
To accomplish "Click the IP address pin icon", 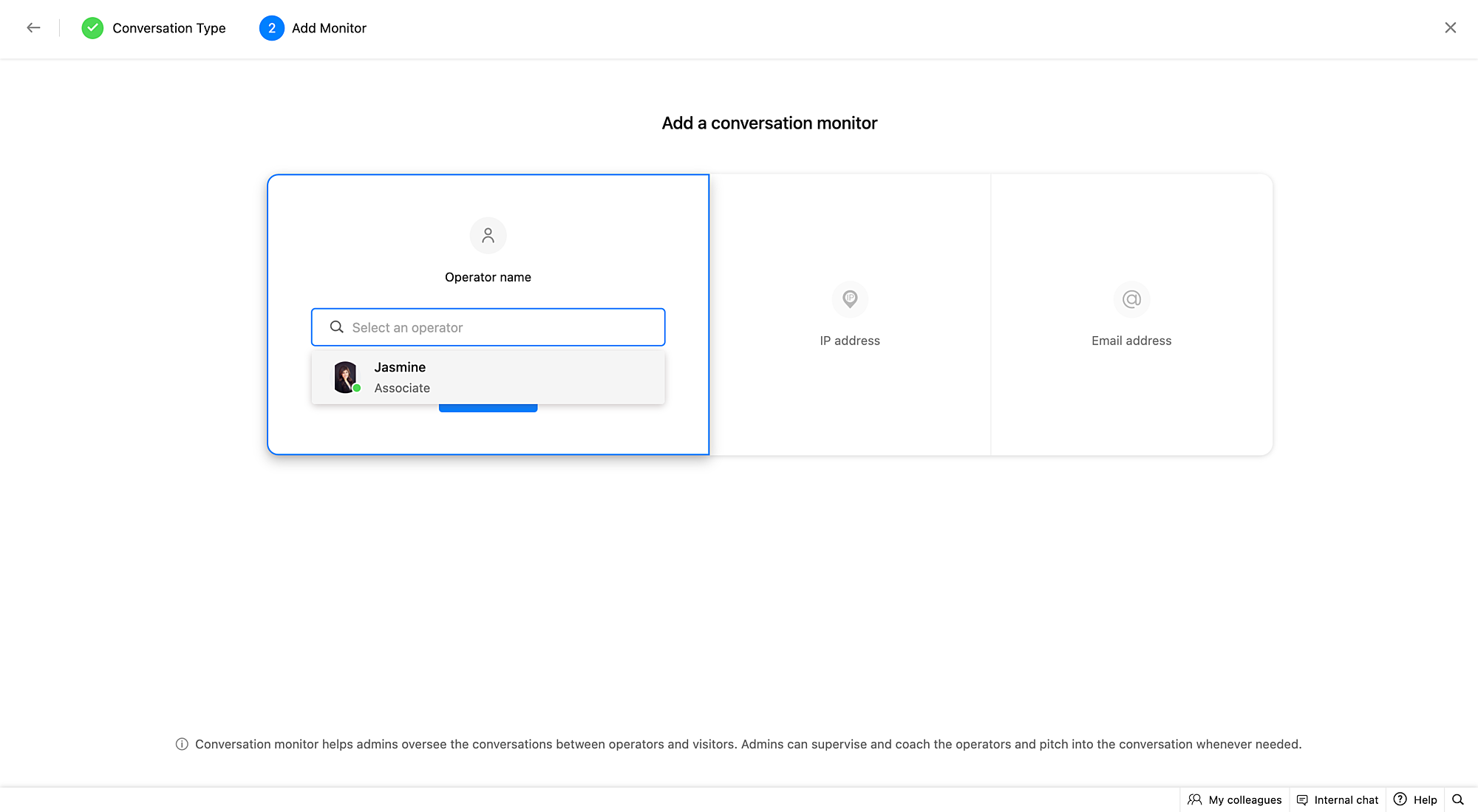I will coord(850,299).
